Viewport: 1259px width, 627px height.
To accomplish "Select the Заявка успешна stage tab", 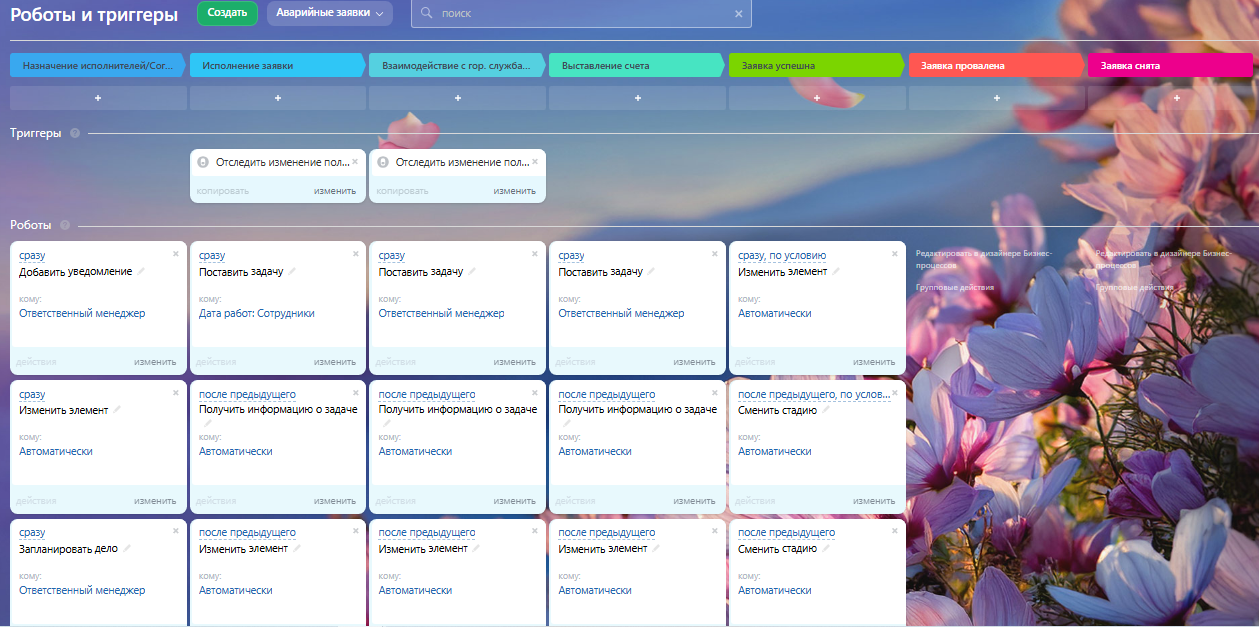I will [x=816, y=65].
